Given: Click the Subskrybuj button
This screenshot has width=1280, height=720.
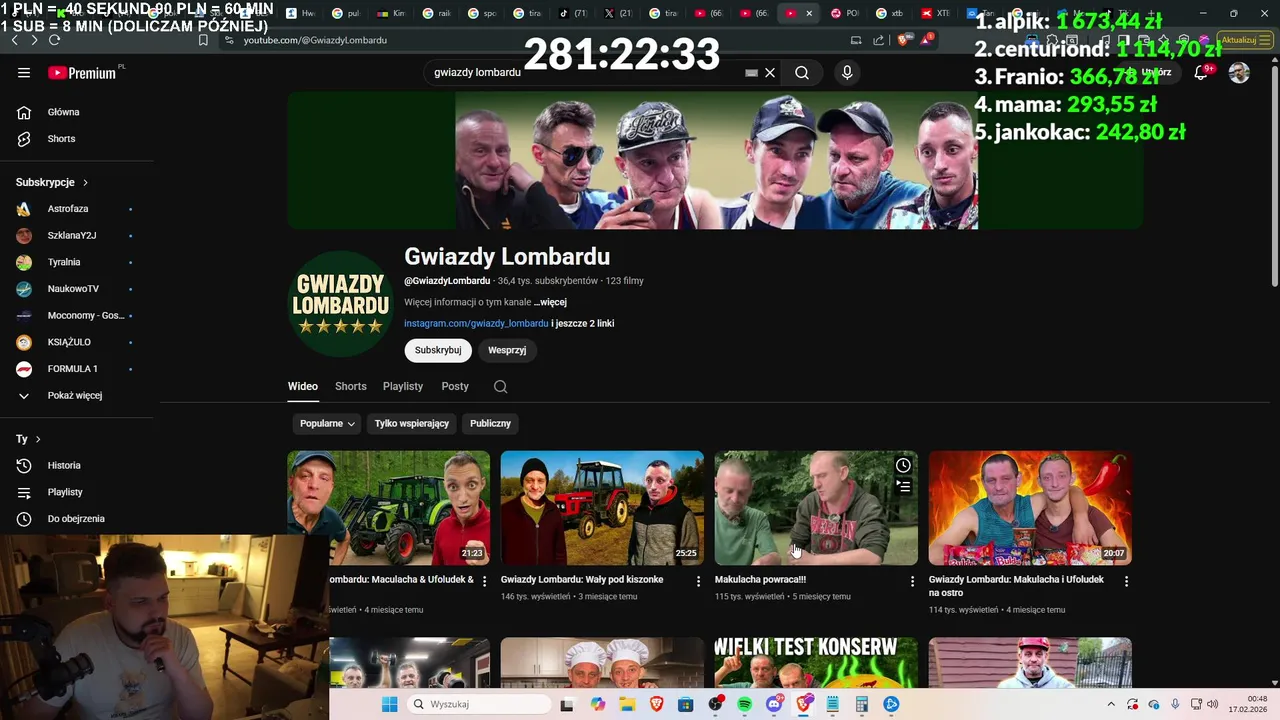Looking at the screenshot, I should (437, 350).
